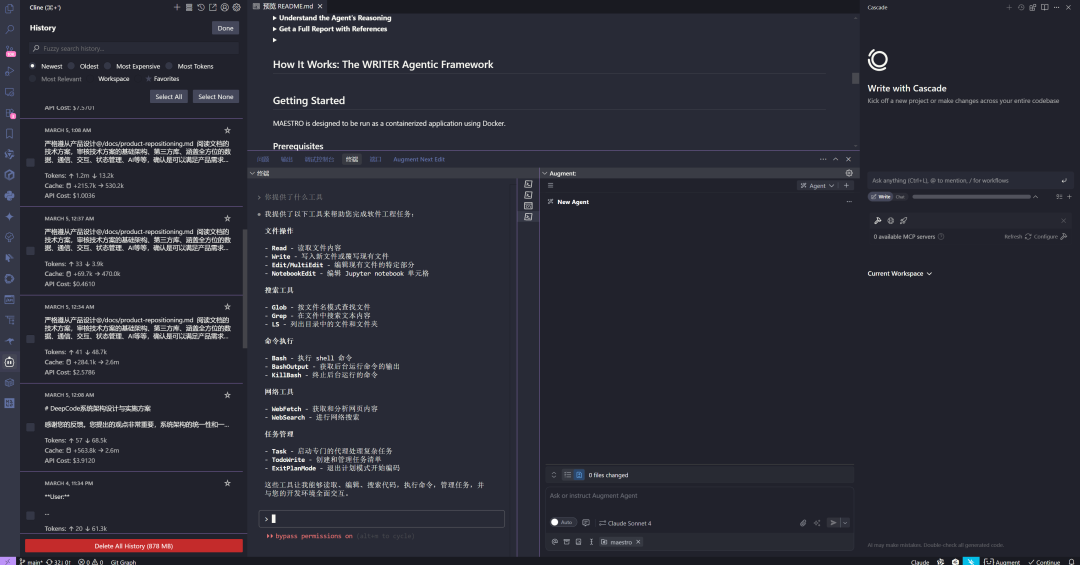This screenshot has width=1080, height=565.
Task: Click the attach file paperclip in Augment
Action: pos(803,523)
